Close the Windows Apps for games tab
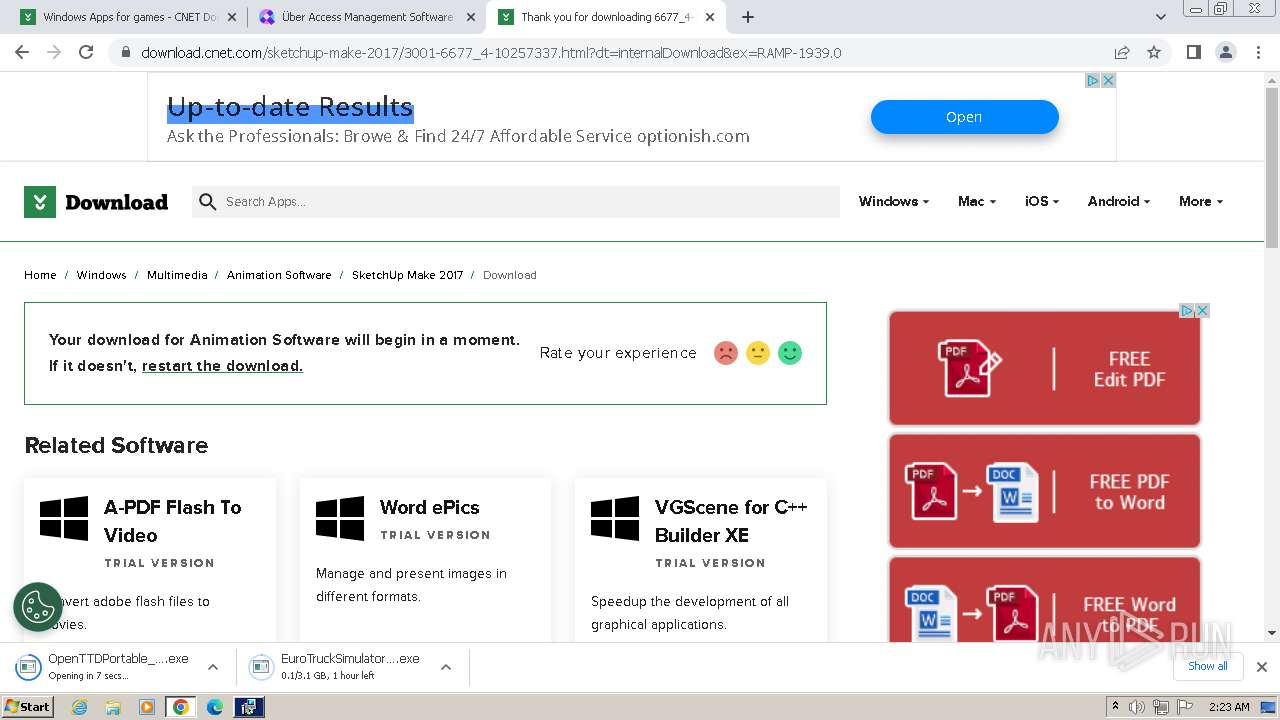Image resolution: width=1280 pixels, height=720 pixels. 232,17
